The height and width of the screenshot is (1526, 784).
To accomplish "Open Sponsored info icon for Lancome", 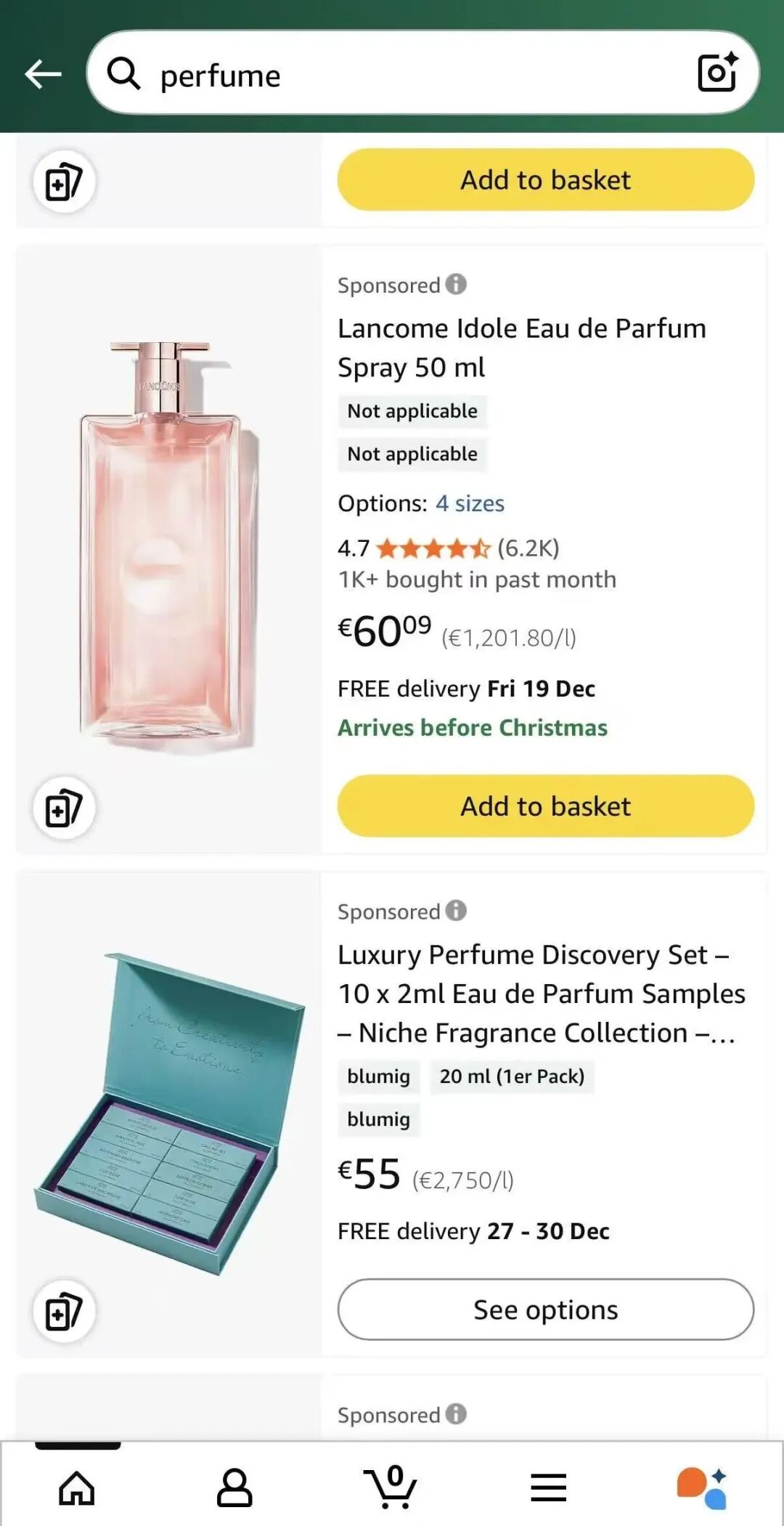I will click(x=456, y=284).
